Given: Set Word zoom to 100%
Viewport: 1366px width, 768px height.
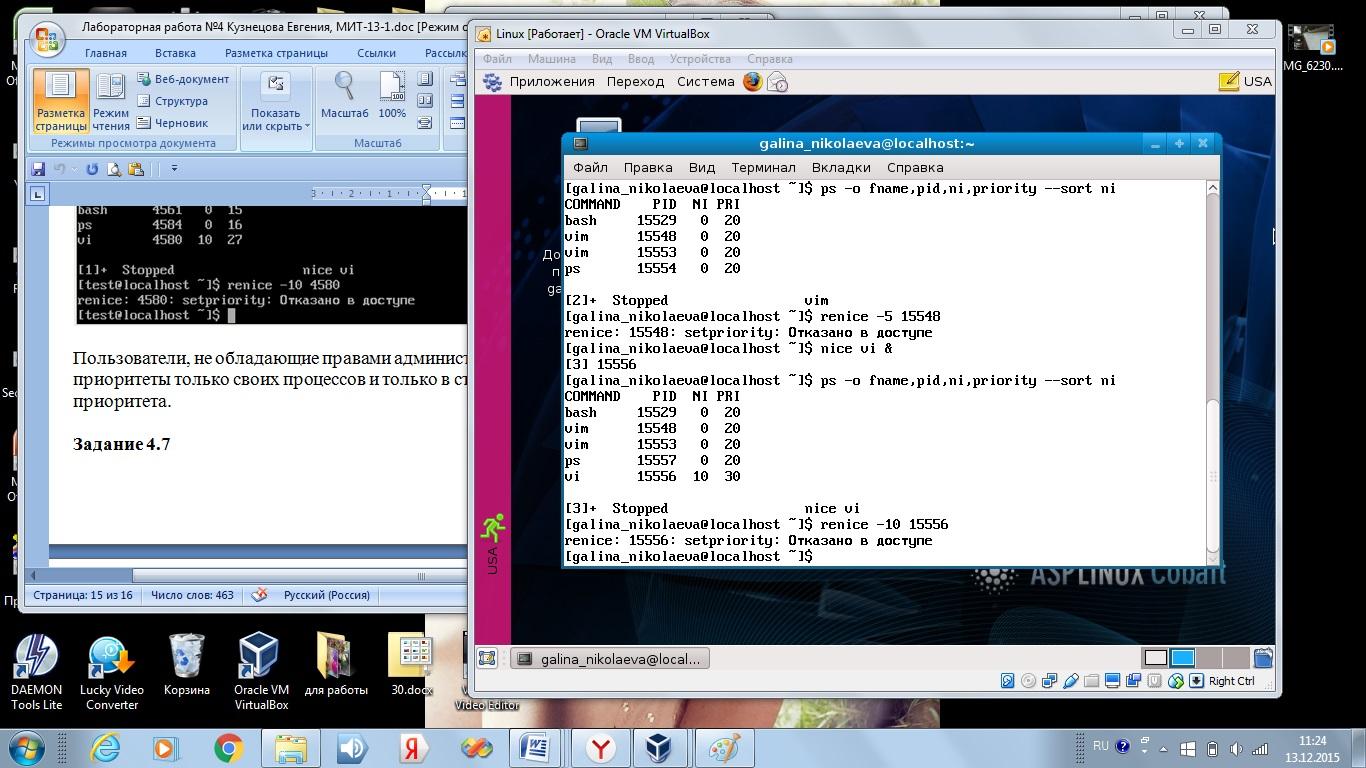Looking at the screenshot, I should point(392,96).
